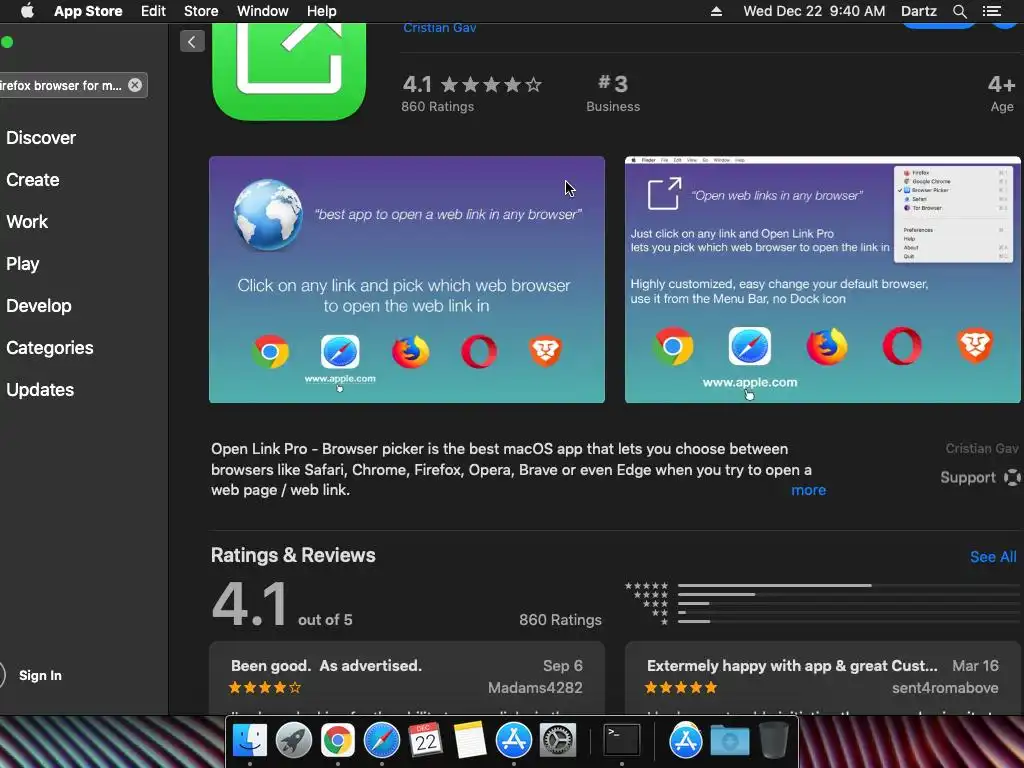Click the Dartz user name in menu bar
Screen dimensions: 1024x768
click(918, 11)
